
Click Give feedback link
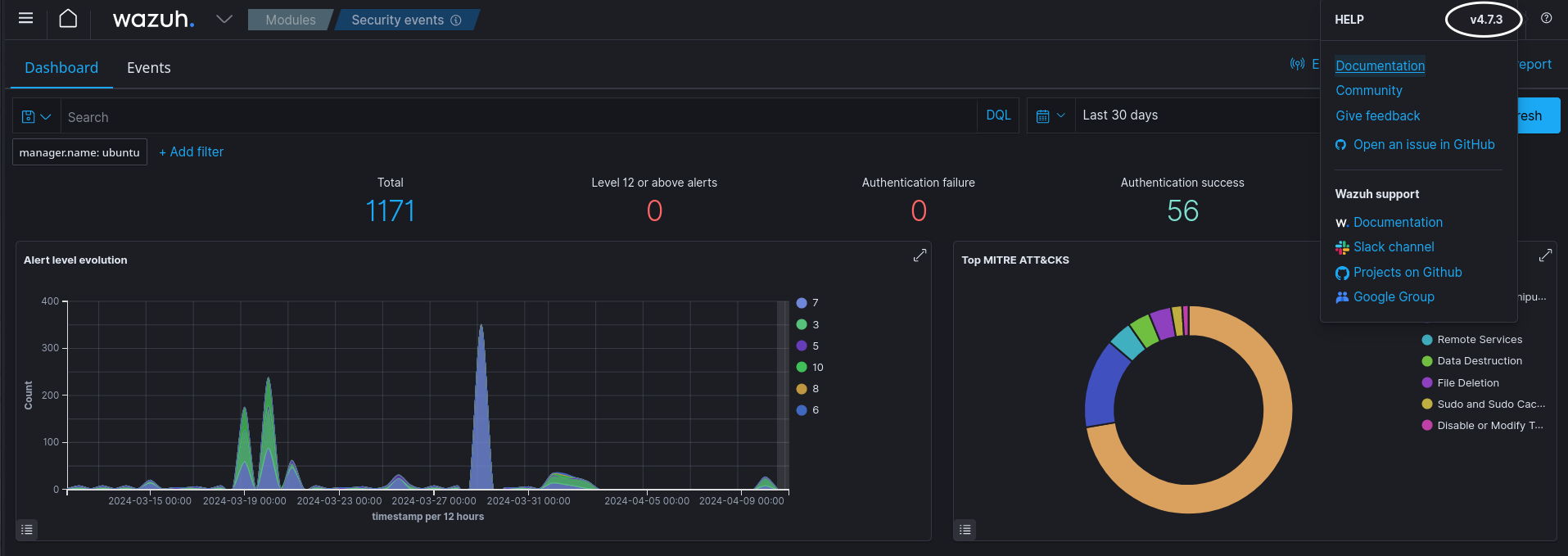pos(1378,116)
